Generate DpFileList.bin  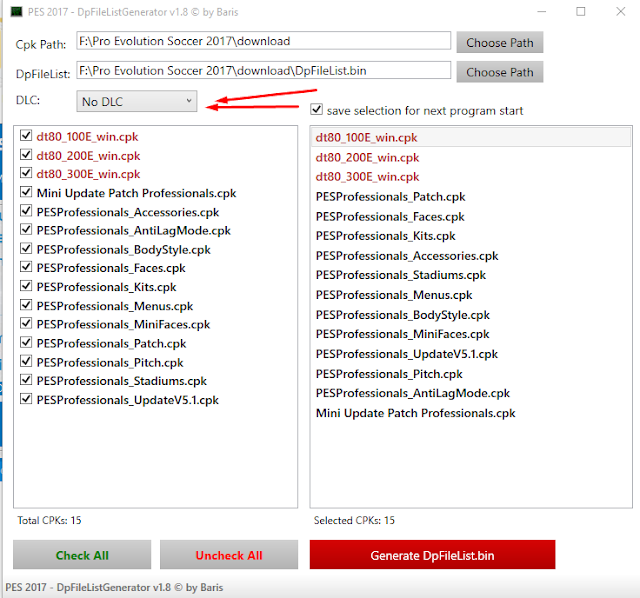pos(432,555)
